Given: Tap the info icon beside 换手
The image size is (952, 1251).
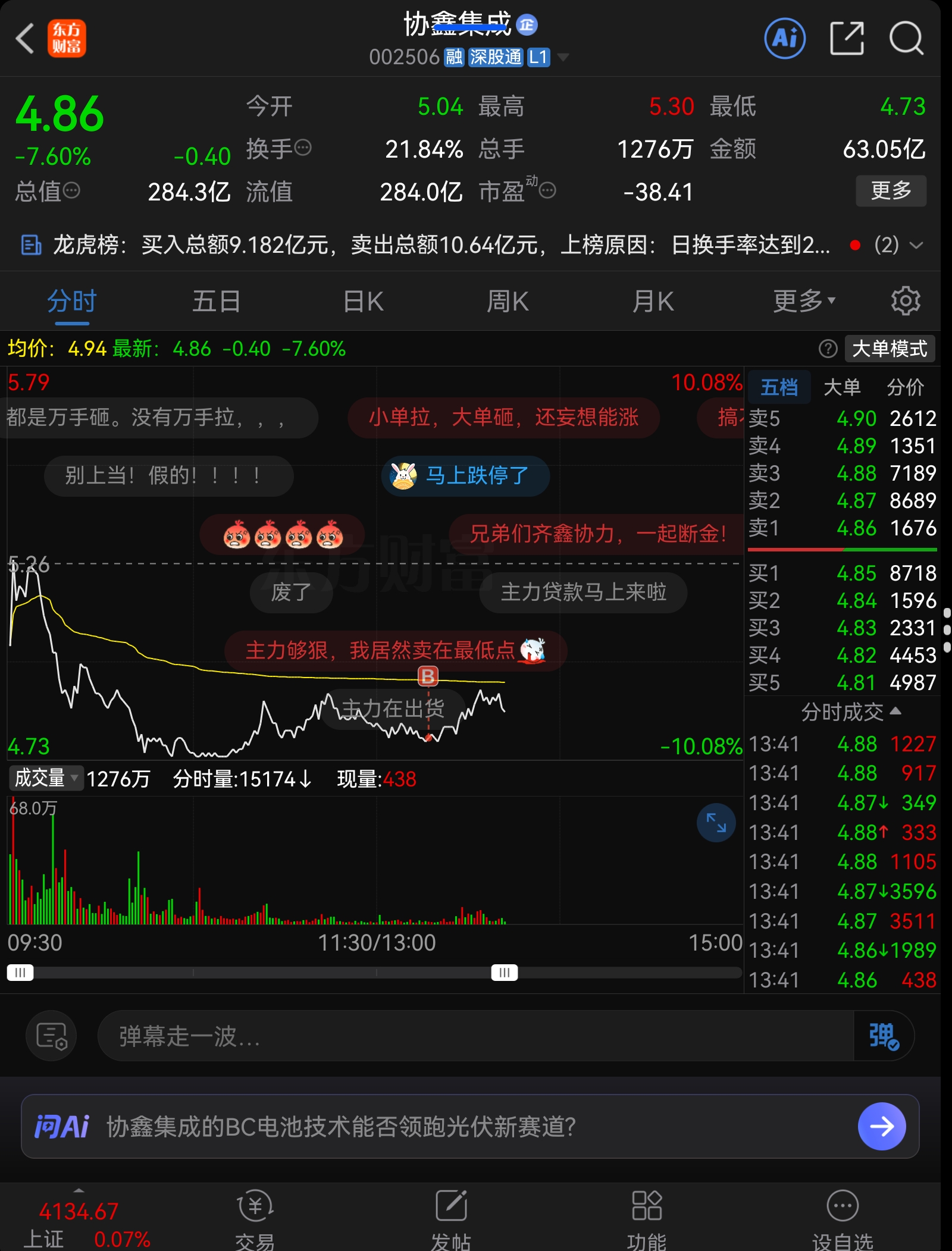Looking at the screenshot, I should (303, 147).
